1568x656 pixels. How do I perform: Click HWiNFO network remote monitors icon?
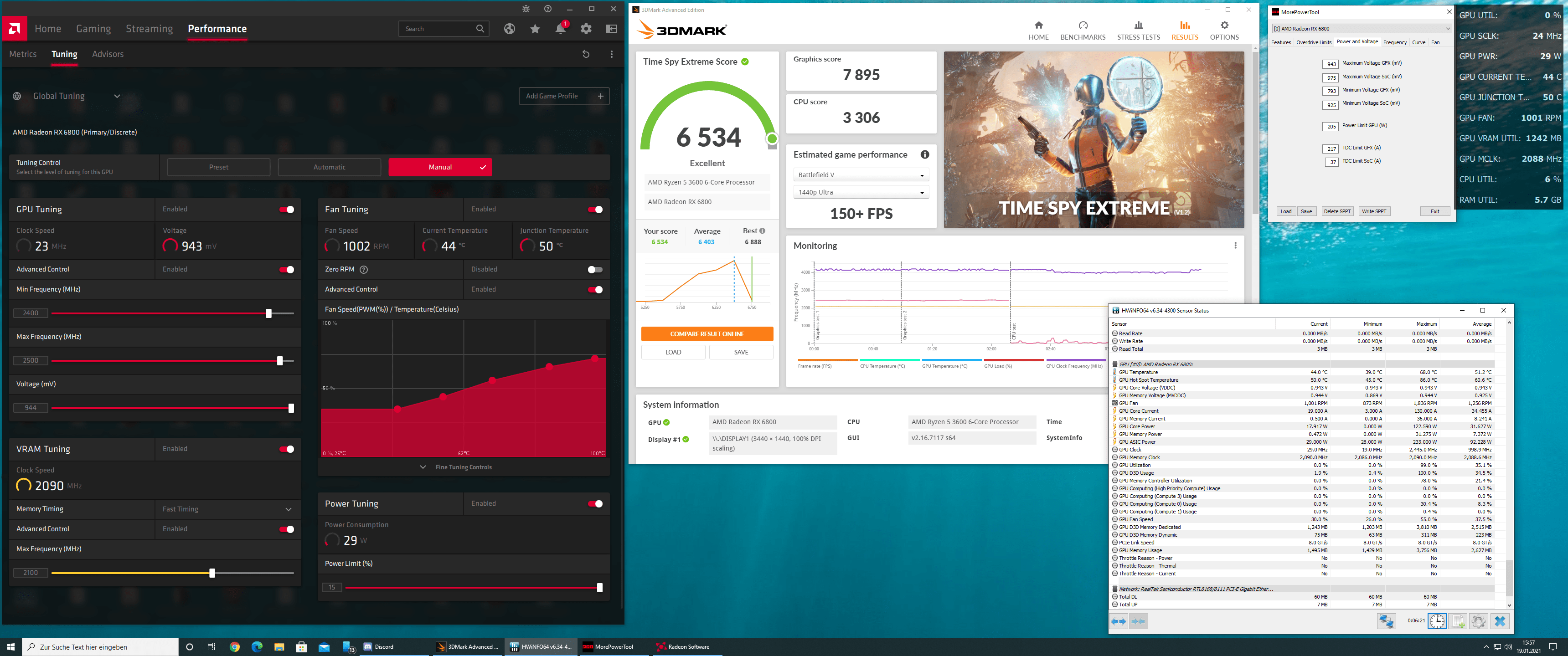pyautogui.click(x=1386, y=621)
